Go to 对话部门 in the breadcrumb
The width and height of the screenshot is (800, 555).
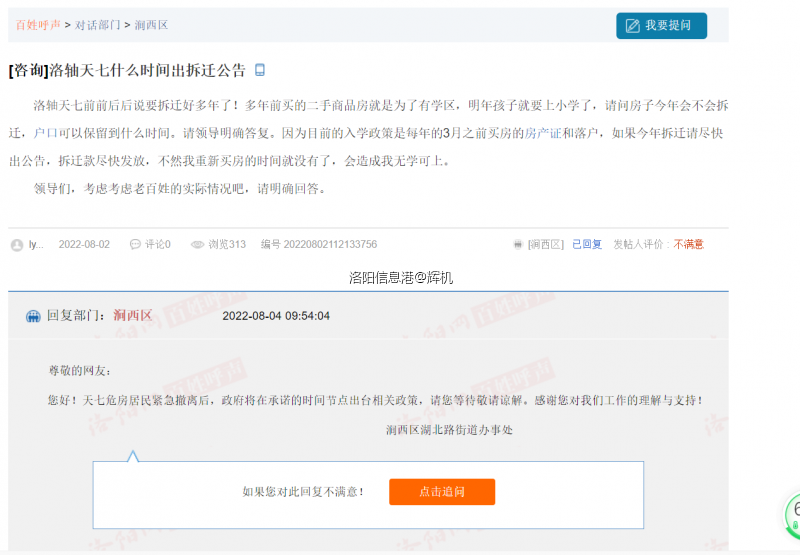pos(98,25)
